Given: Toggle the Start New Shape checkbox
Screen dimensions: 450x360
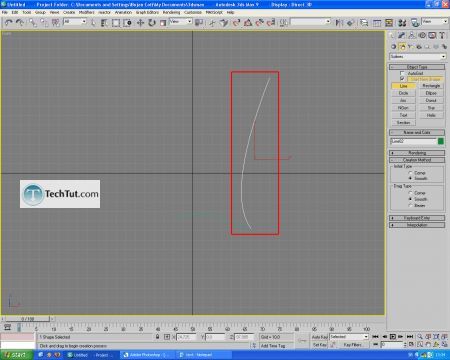Looking at the screenshot, I should tap(402, 79).
